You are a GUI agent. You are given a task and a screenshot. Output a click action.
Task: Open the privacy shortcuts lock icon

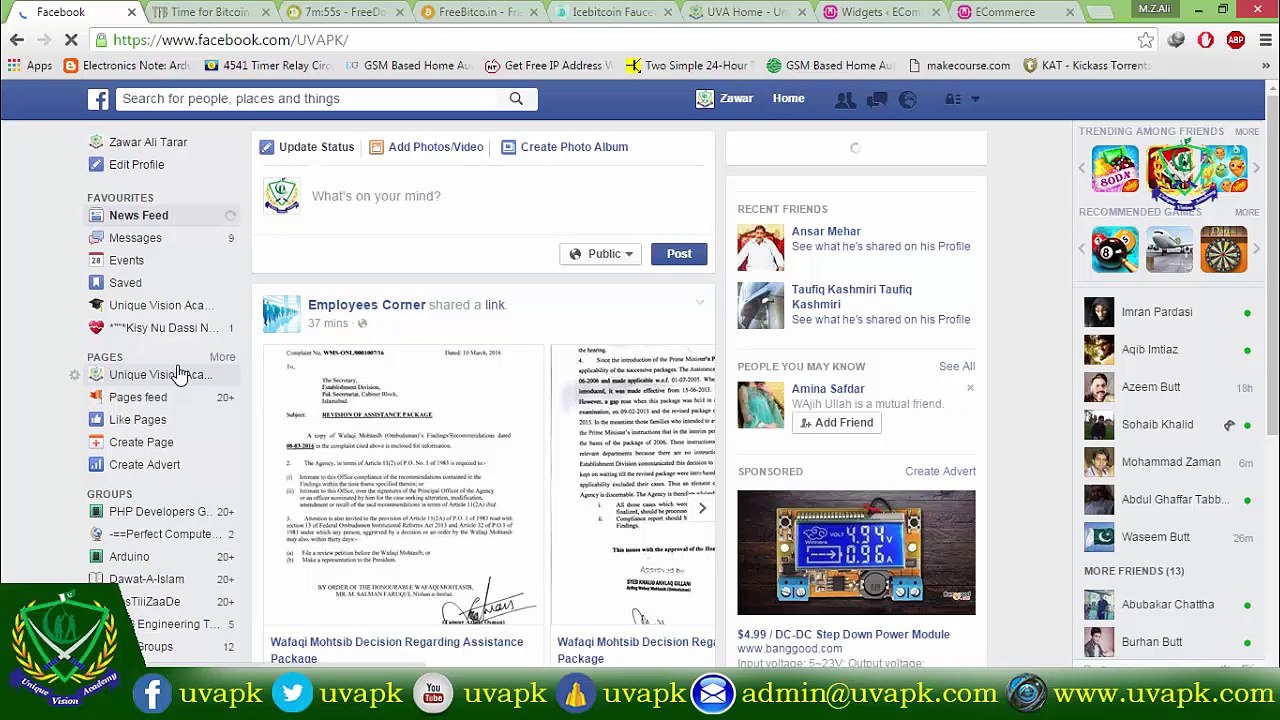(x=953, y=99)
